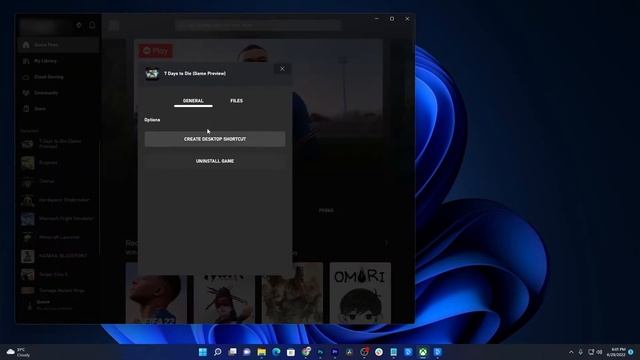The height and width of the screenshot is (360, 640).
Task: Open Chat from taskbar
Action: tap(247, 352)
